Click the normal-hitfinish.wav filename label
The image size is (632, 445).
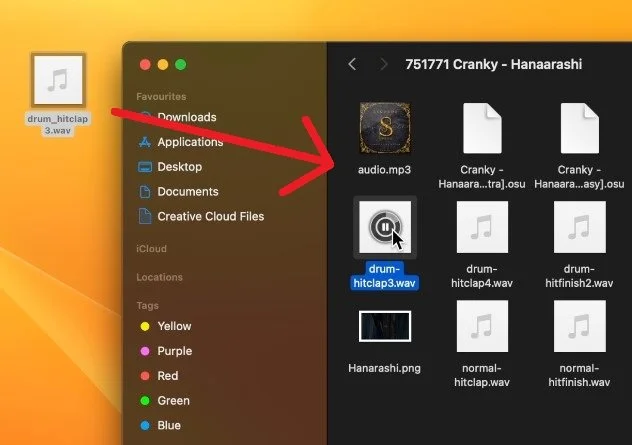(x=579, y=375)
